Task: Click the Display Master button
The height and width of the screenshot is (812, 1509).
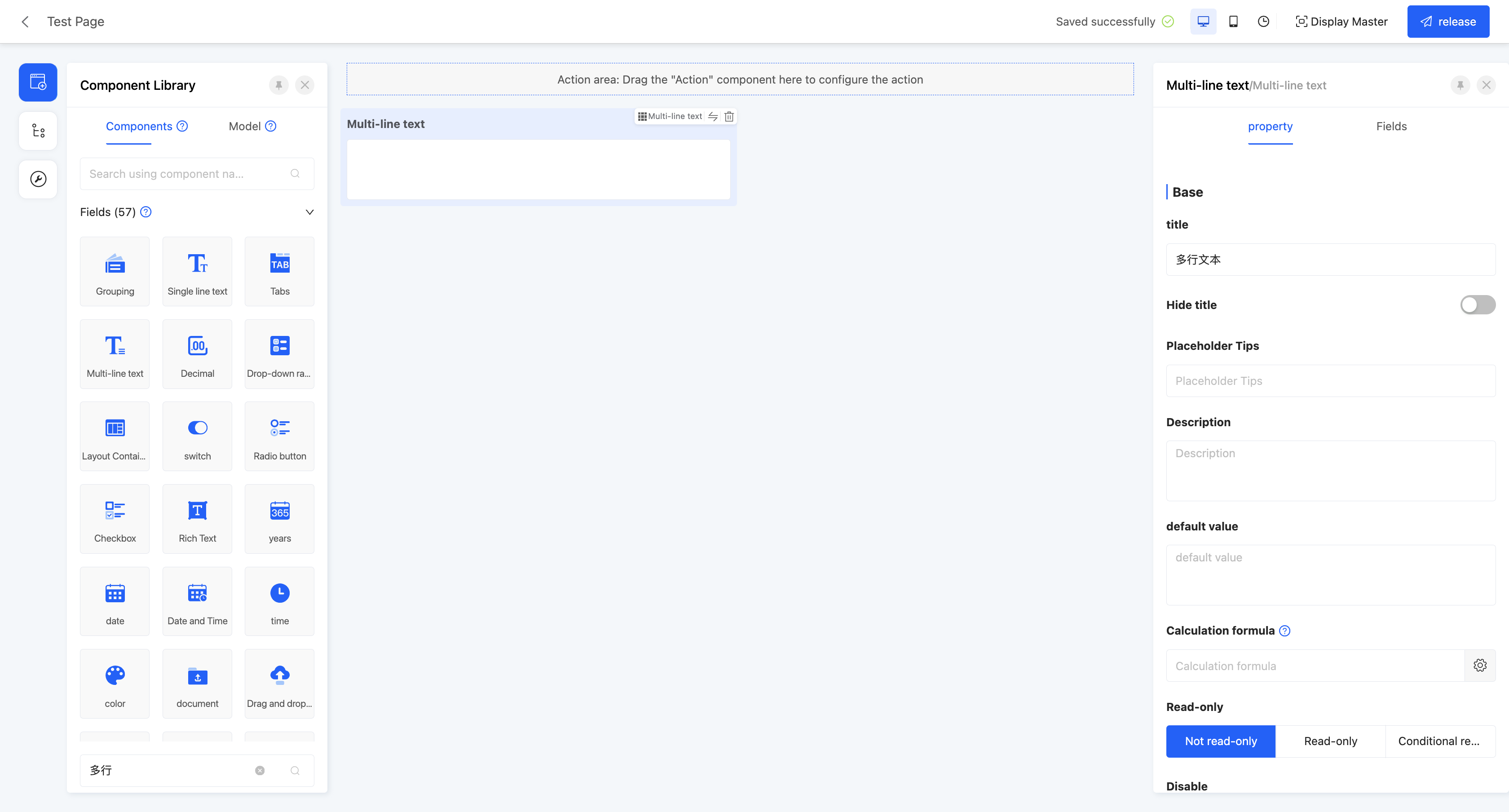Action: [1341, 22]
